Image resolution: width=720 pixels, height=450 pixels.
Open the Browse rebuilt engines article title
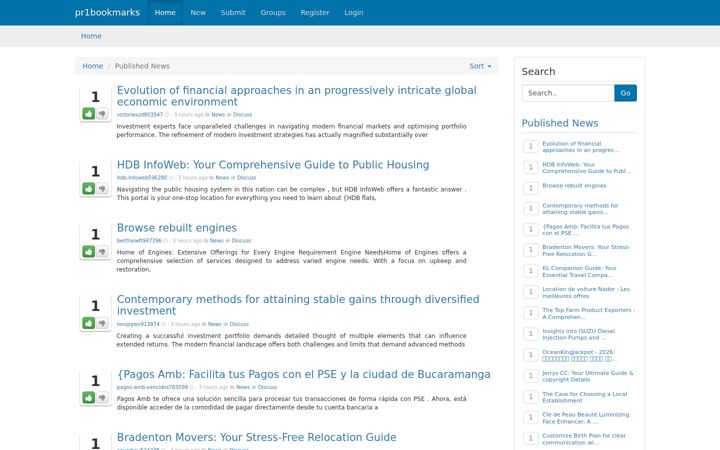click(177, 228)
